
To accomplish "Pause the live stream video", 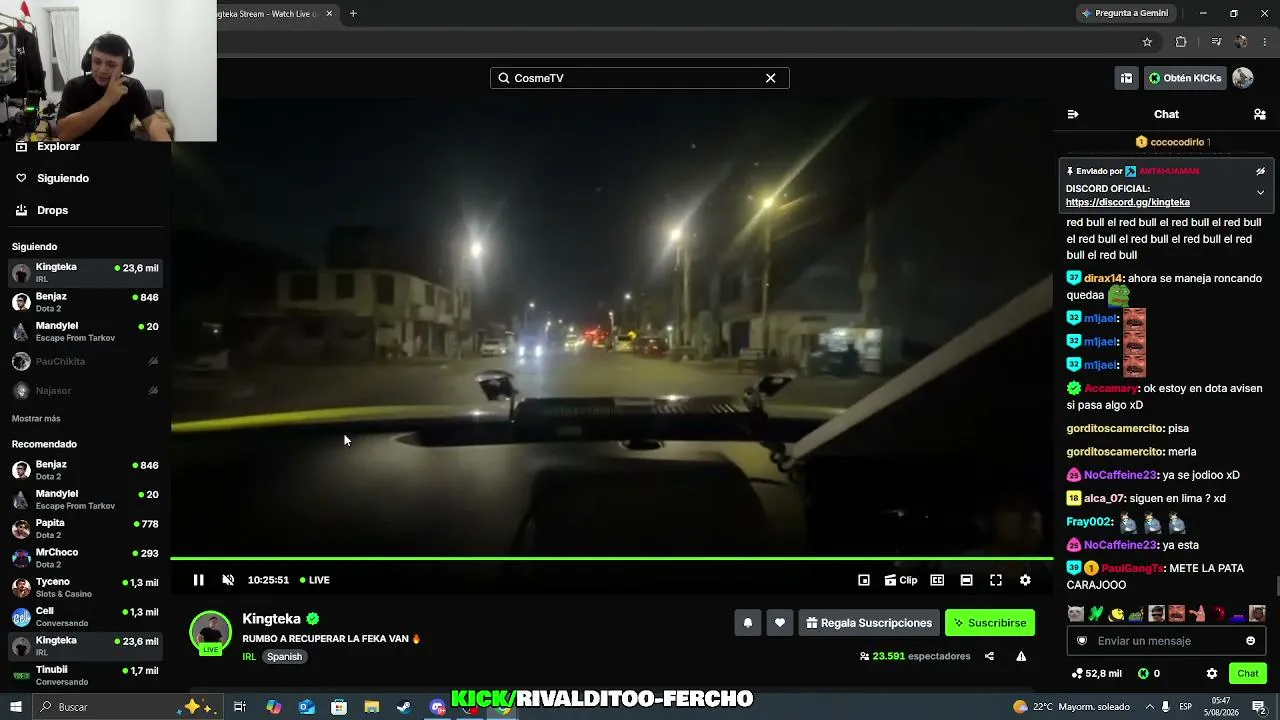I will (198, 580).
